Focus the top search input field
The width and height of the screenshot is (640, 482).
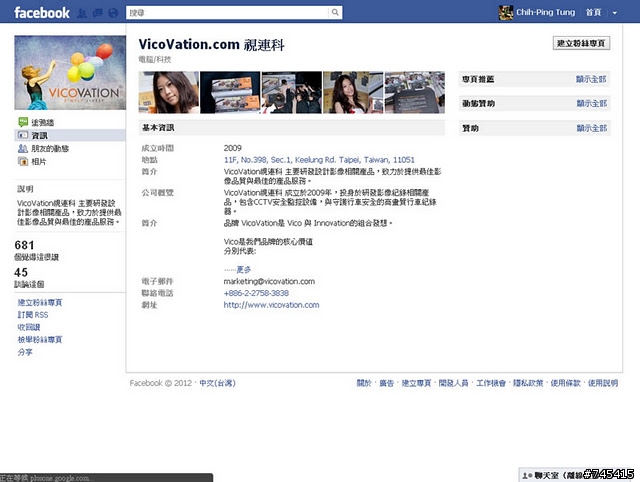pos(227,13)
